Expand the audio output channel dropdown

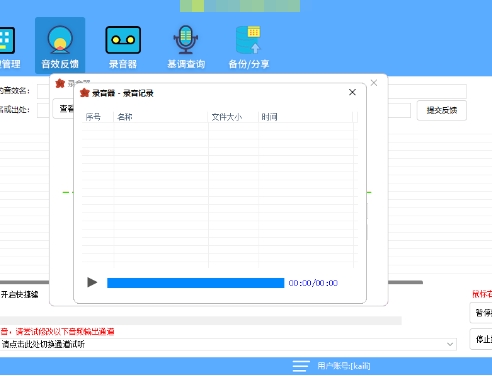(x=450, y=344)
